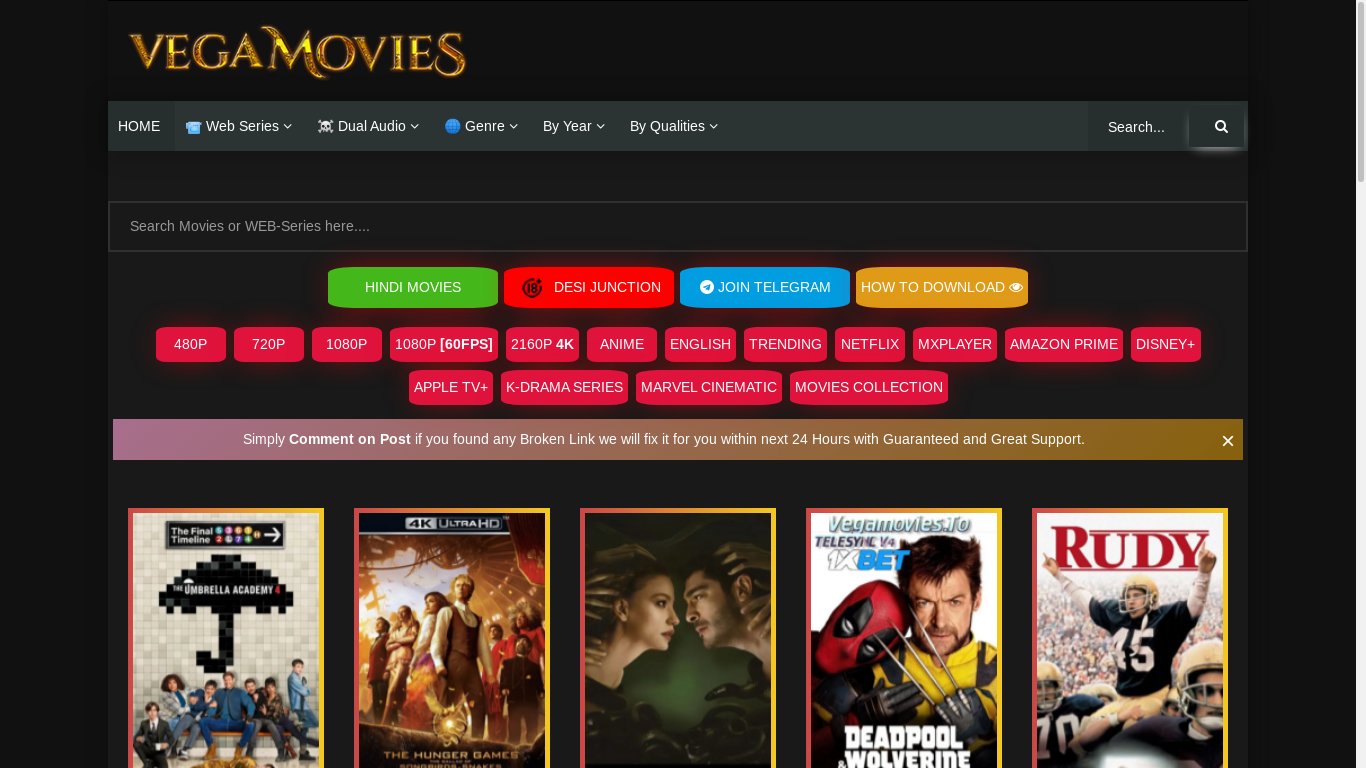Open the By Year dropdown
This screenshot has height=768, width=1366.
(574, 126)
